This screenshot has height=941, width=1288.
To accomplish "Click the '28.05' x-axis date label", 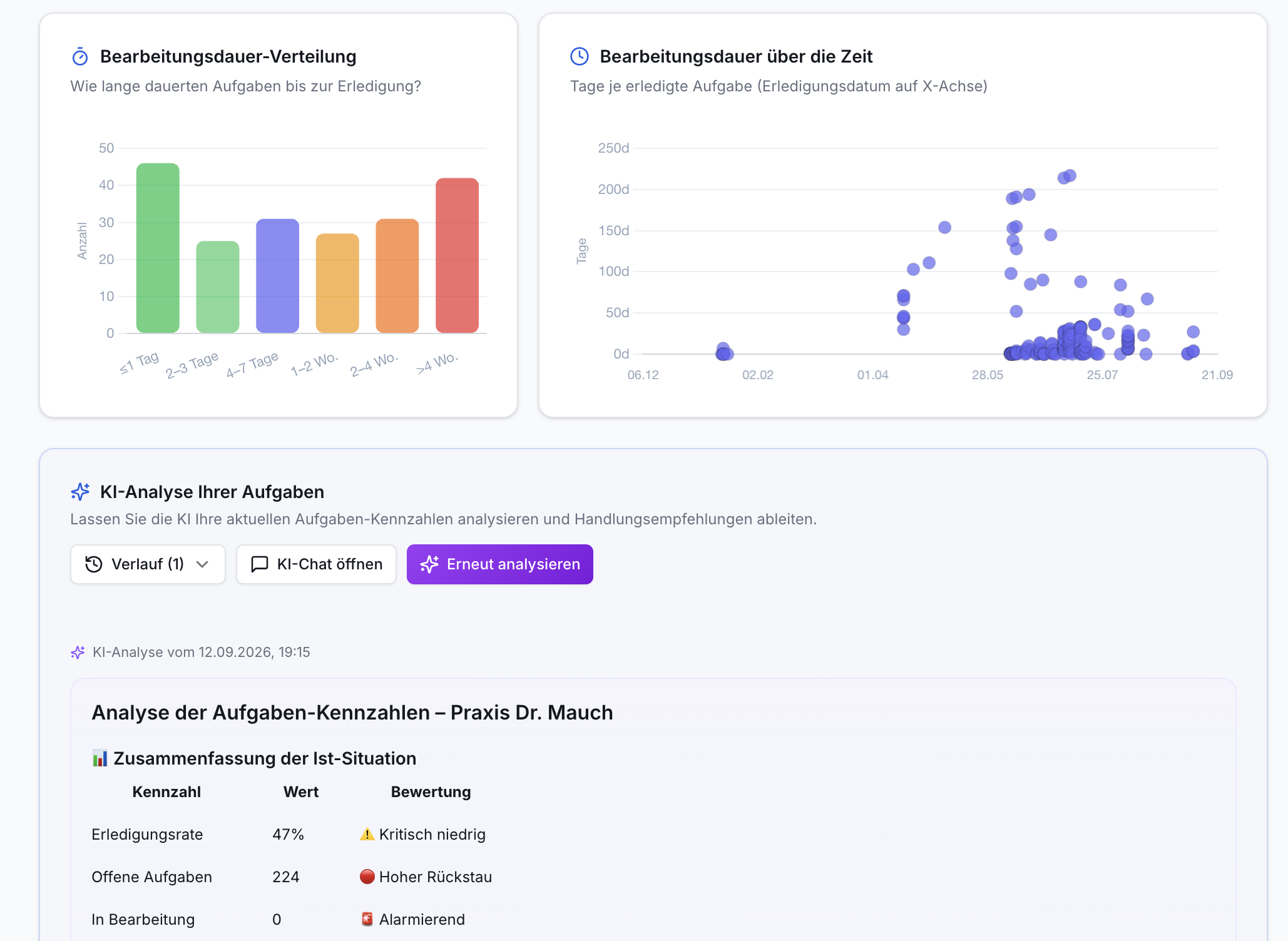I will click(988, 375).
